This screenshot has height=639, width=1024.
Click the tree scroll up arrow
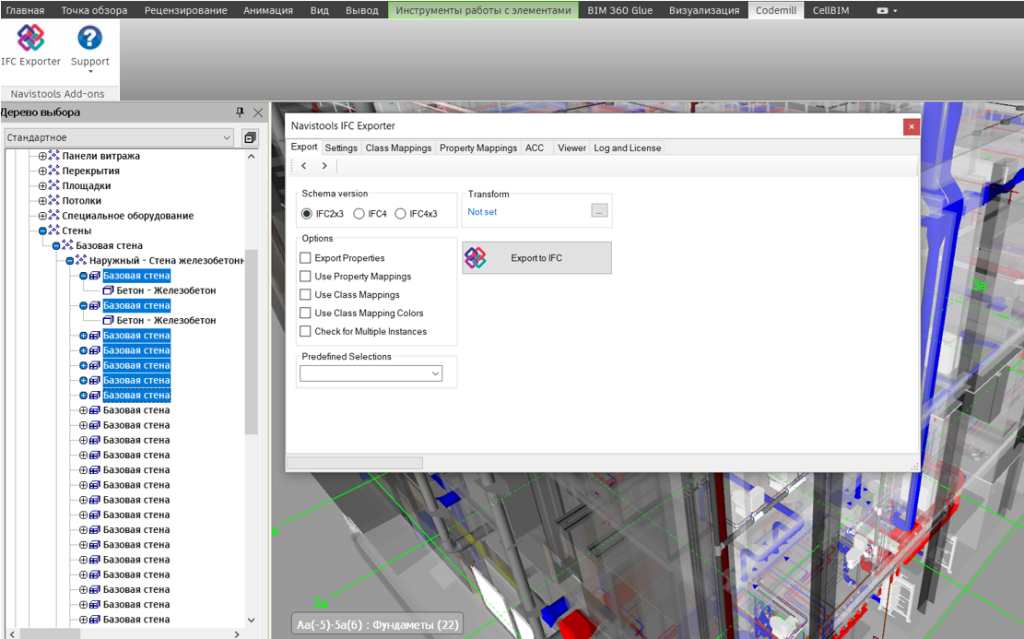(x=251, y=157)
